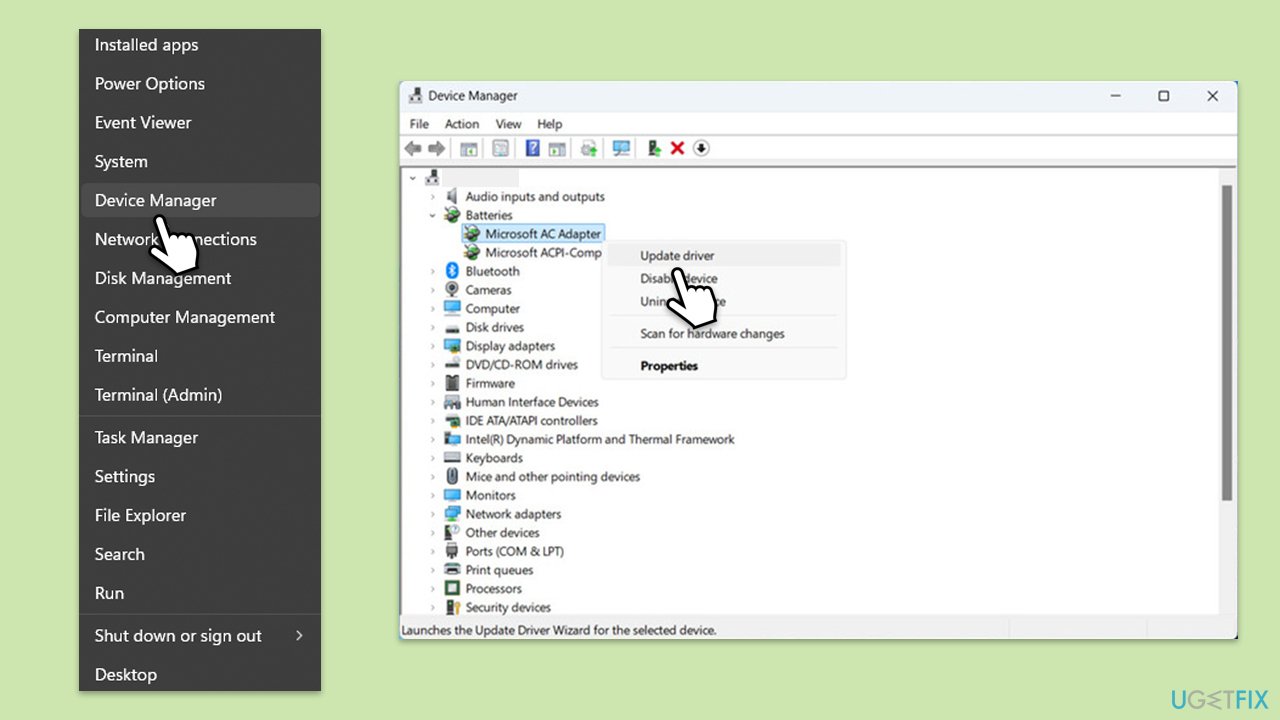Click the red X Uninstall device icon
This screenshot has width=1280, height=720.
677,148
